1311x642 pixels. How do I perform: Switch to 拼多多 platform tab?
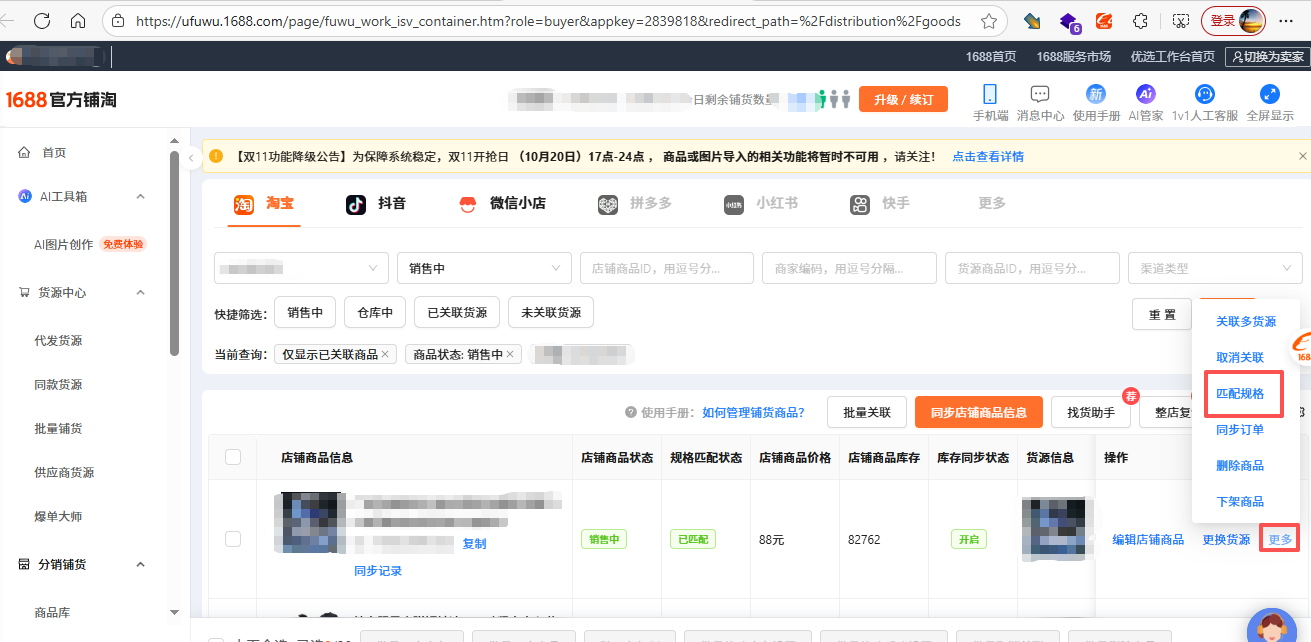[x=635, y=203]
